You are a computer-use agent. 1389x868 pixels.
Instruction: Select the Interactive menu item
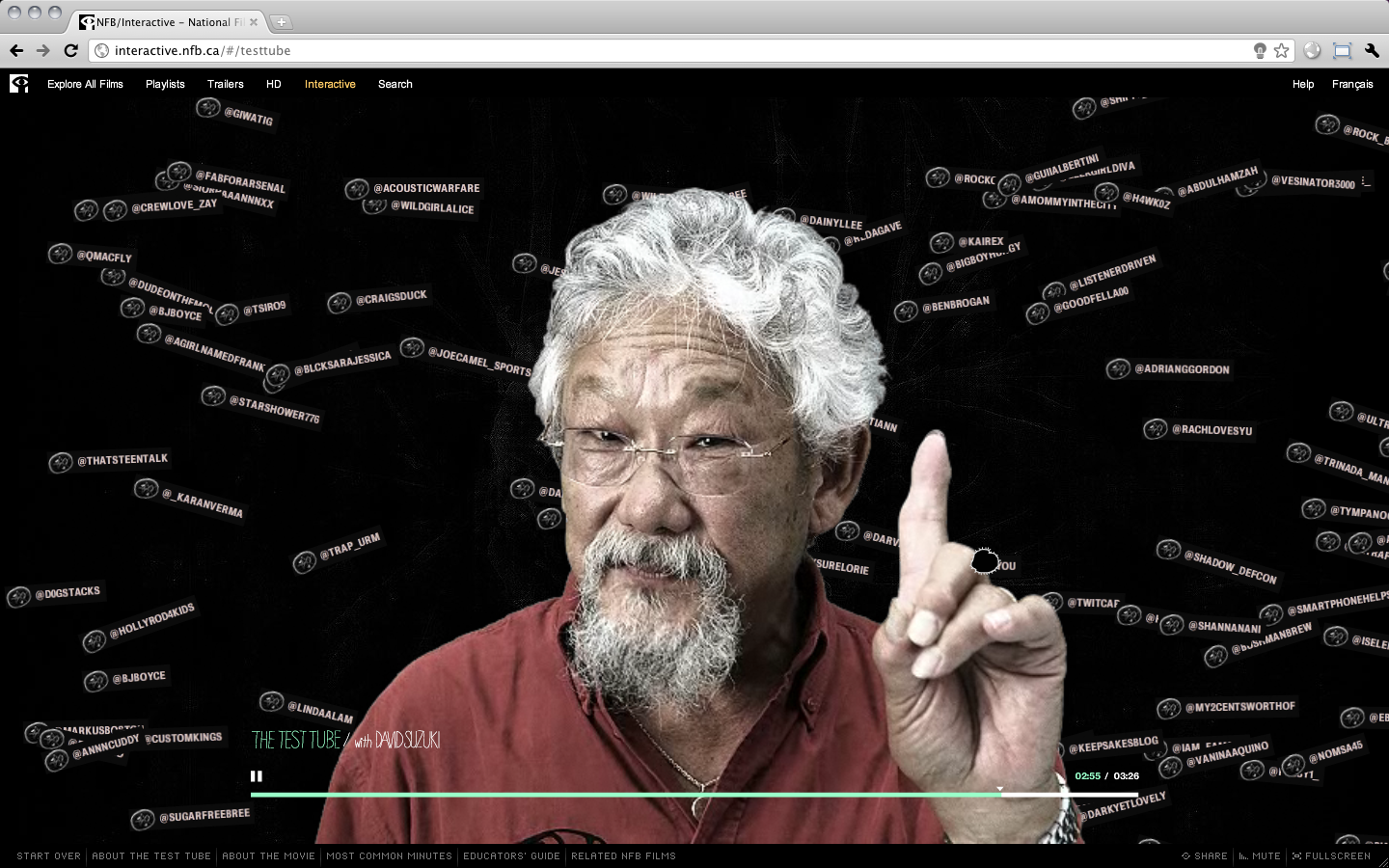330,84
